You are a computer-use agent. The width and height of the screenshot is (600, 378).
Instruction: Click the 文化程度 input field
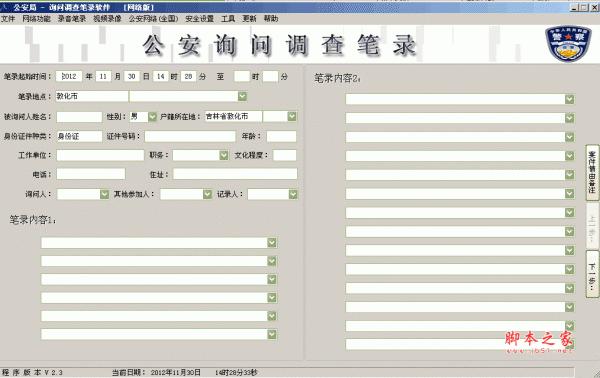(285, 155)
